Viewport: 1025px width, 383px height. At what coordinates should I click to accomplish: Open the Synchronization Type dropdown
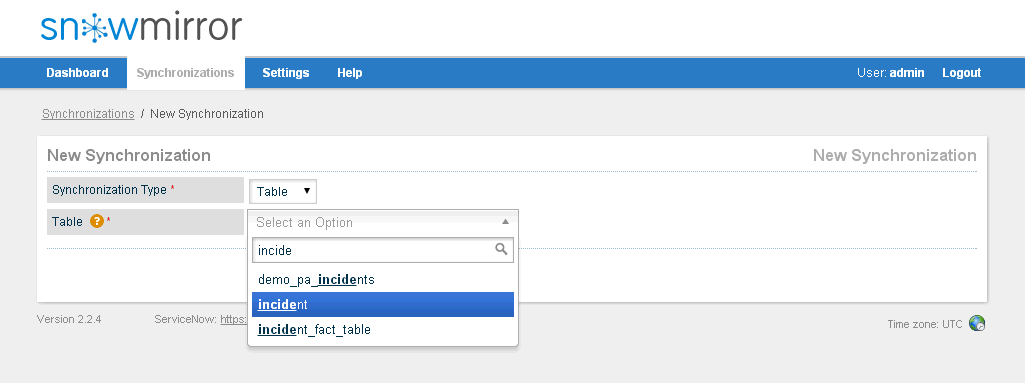(x=283, y=192)
